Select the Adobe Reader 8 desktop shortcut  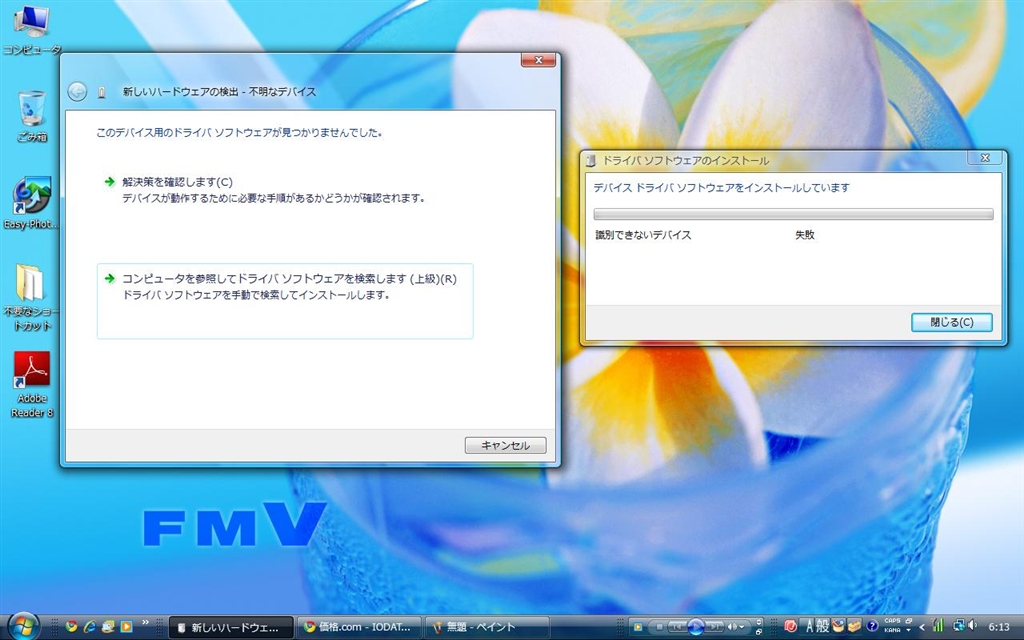pos(31,384)
